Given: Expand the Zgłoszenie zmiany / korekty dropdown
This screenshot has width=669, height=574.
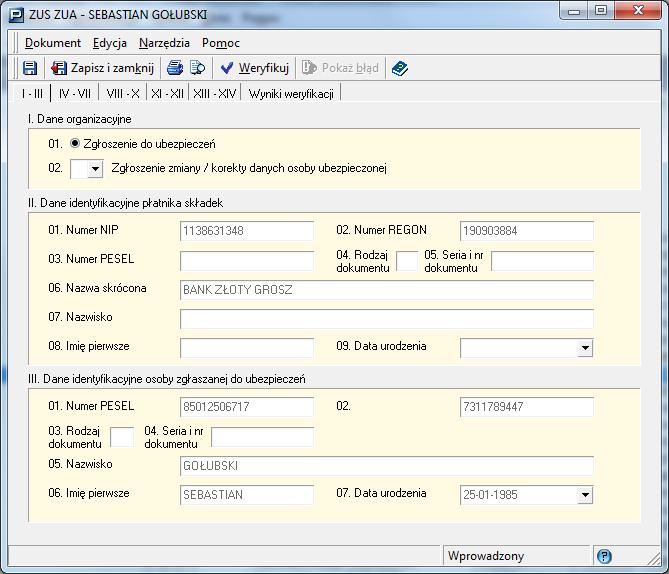Looking at the screenshot, I should (95, 169).
